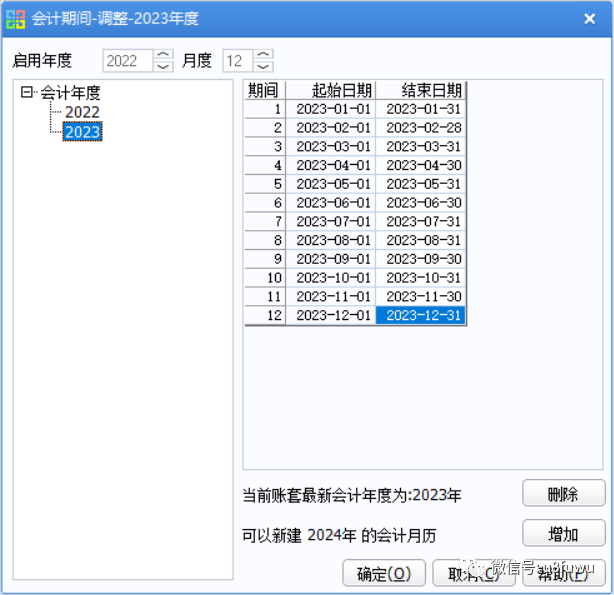The width and height of the screenshot is (614, 595).
Task: Select end date 2023-04-30 cell
Action: [x=421, y=165]
